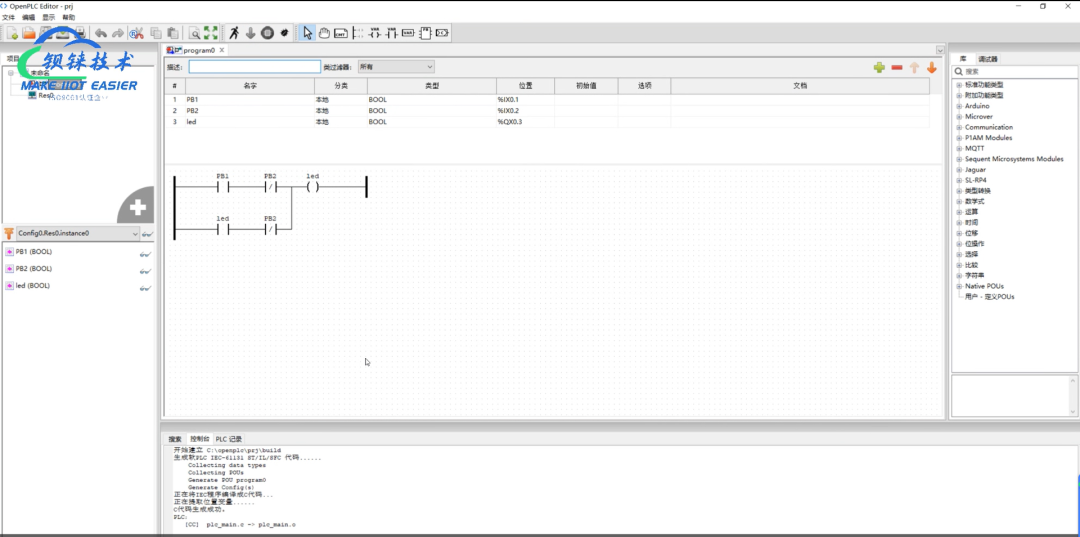This screenshot has width=1080, height=537.
Task: Toggle debug glasses for PB2 (BOOL)
Action: click(x=145, y=271)
